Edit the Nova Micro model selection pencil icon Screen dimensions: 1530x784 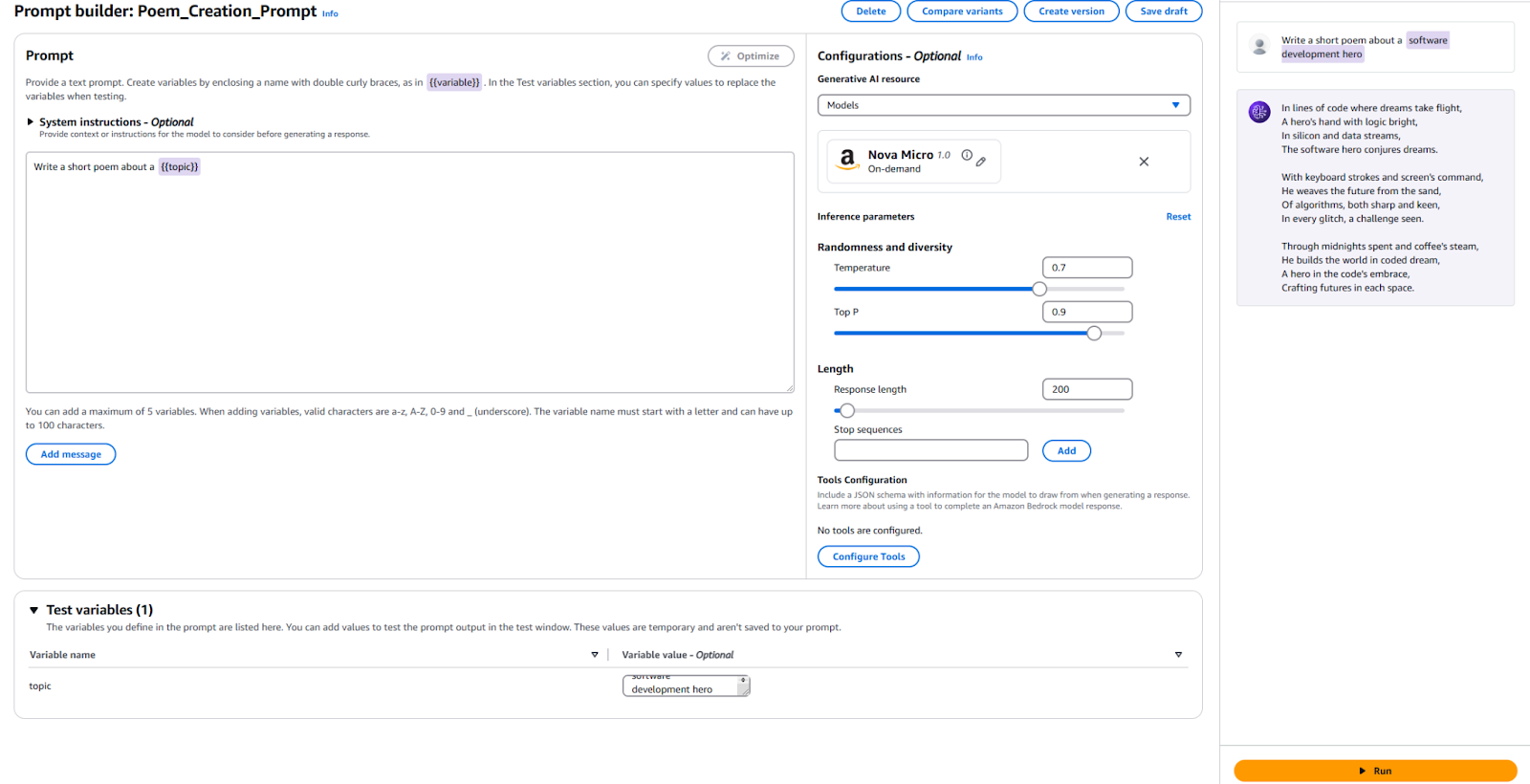[981, 162]
